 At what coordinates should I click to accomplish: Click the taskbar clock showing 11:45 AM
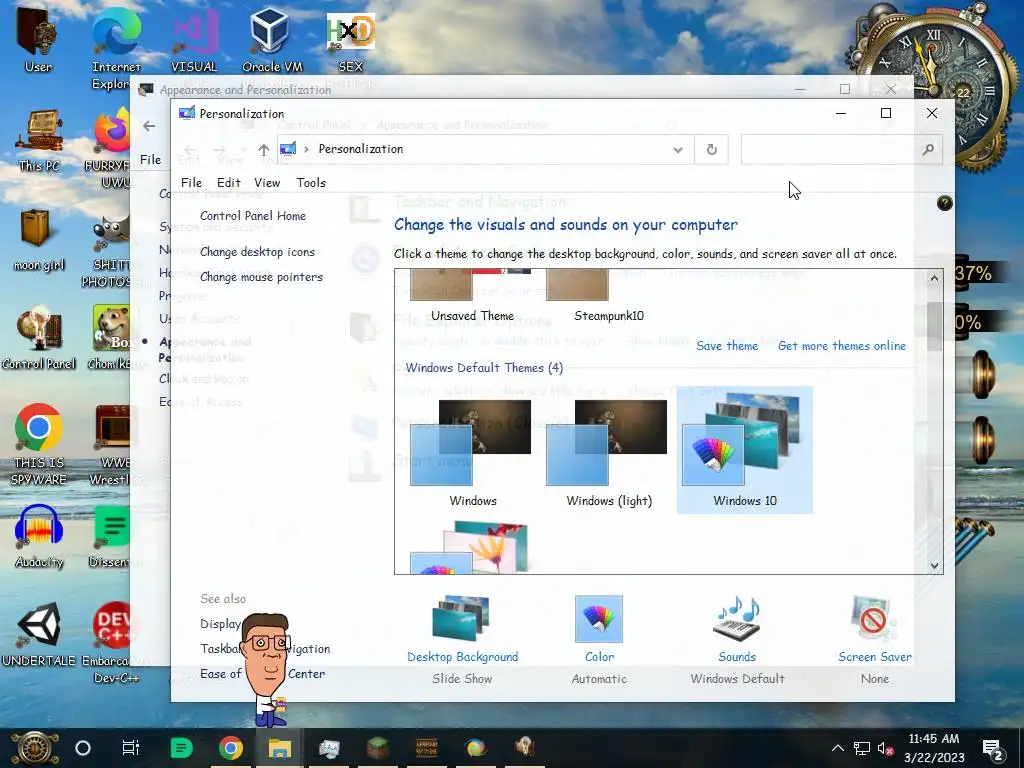pos(934,748)
